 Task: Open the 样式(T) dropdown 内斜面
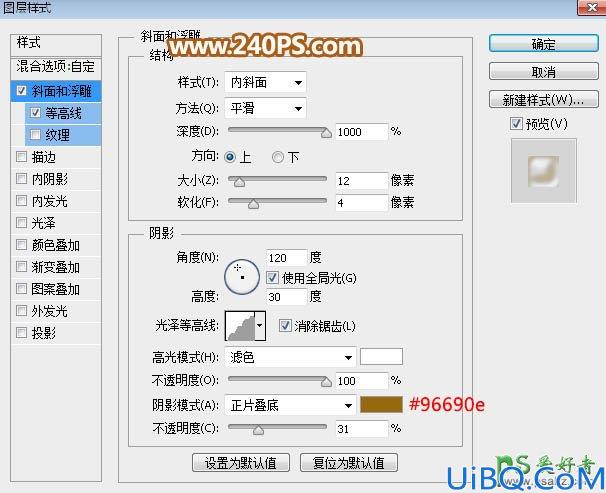(265, 82)
